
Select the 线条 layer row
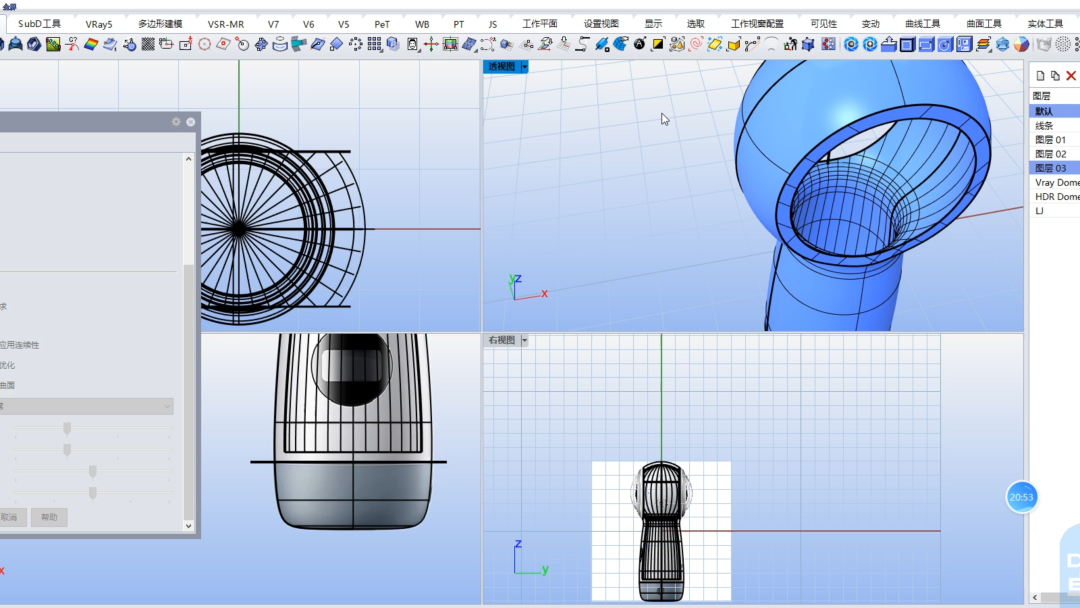pyautogui.click(x=1055, y=125)
